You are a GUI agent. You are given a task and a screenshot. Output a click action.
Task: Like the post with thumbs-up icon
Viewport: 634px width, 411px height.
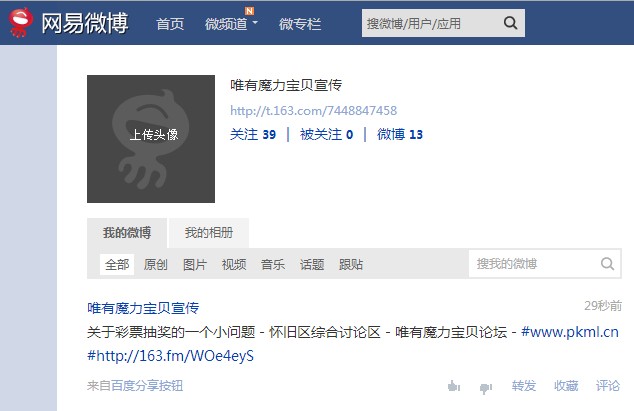[x=454, y=386]
